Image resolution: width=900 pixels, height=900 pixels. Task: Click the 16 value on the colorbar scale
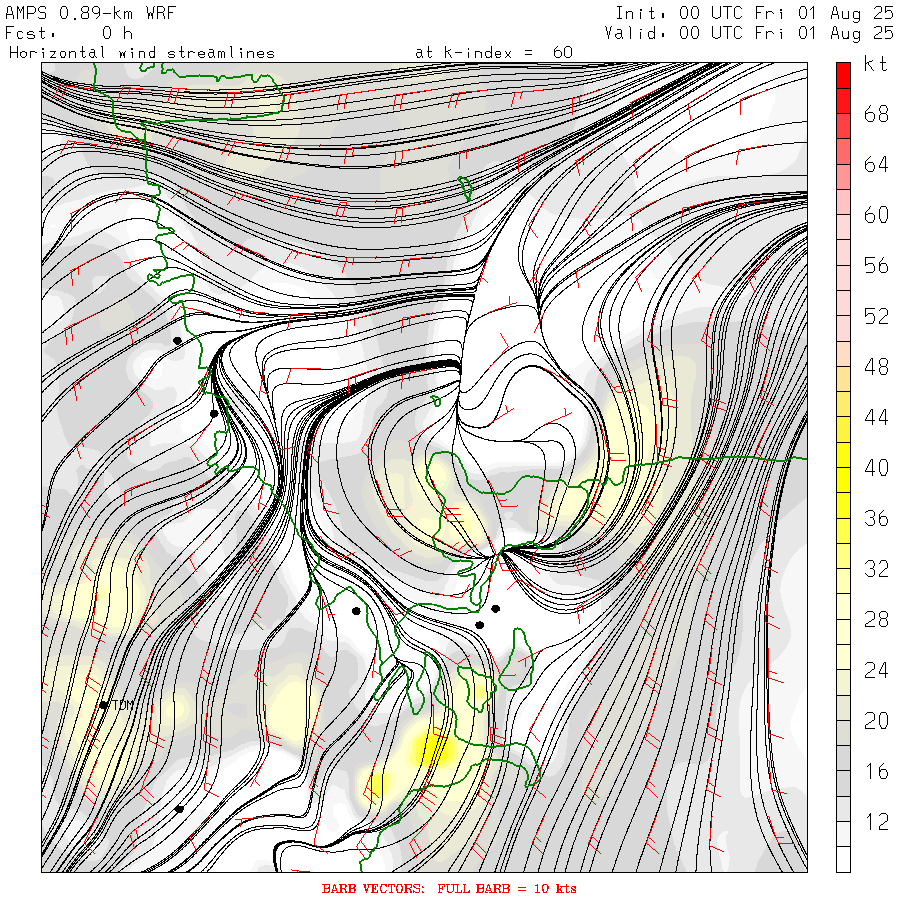pyautogui.click(x=876, y=771)
